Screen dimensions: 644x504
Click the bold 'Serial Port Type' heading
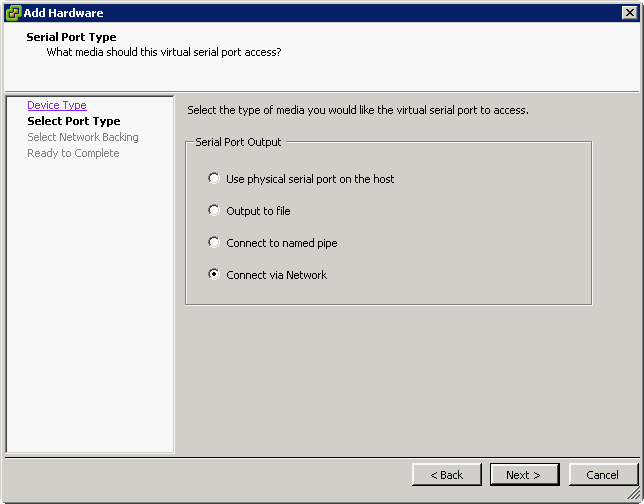71,37
